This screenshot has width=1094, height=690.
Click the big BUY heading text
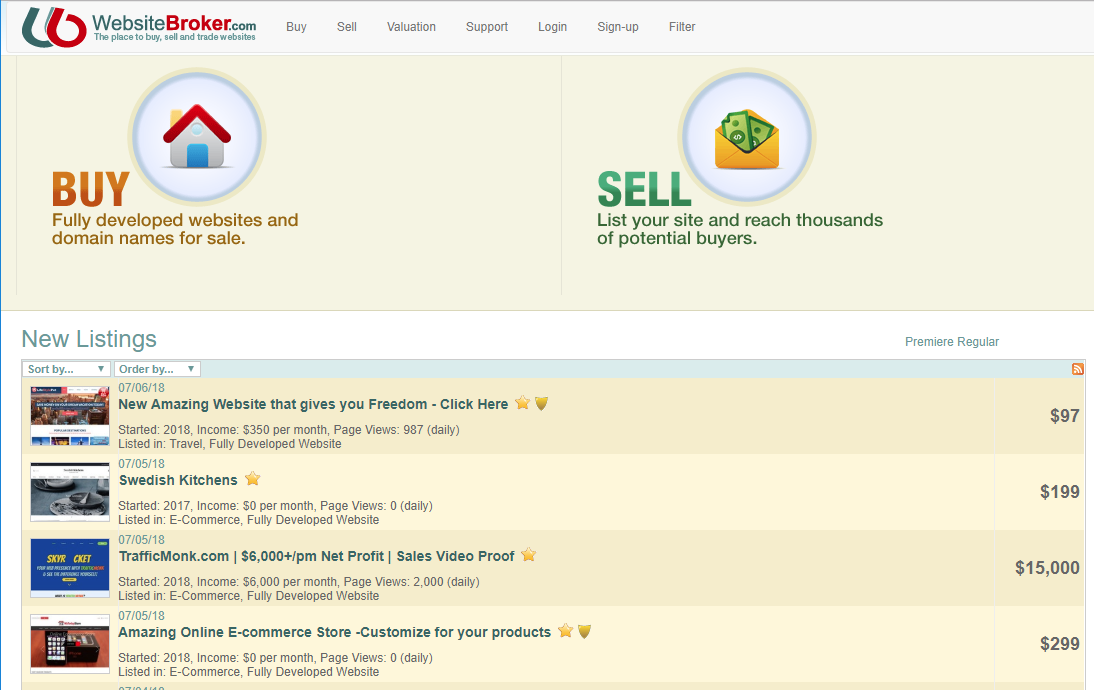(91, 188)
